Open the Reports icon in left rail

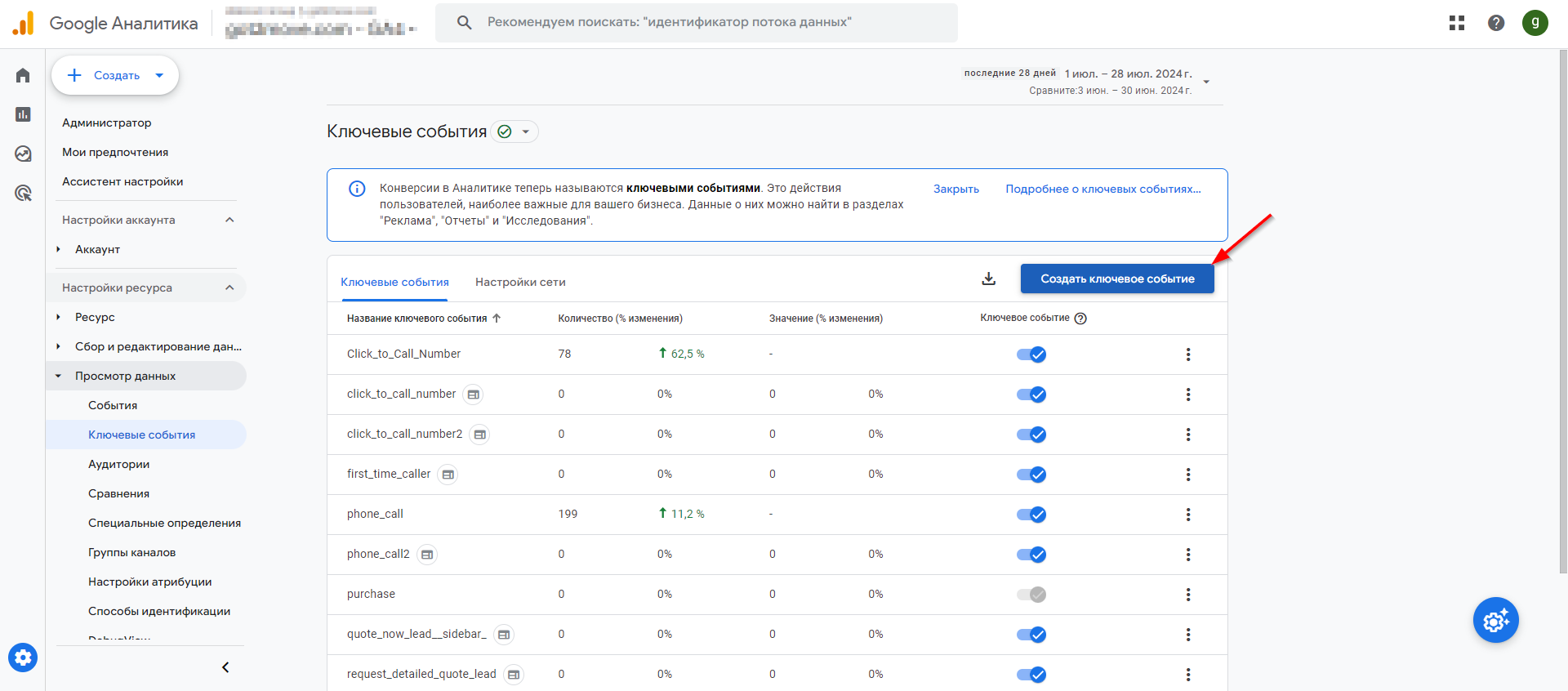click(x=23, y=114)
